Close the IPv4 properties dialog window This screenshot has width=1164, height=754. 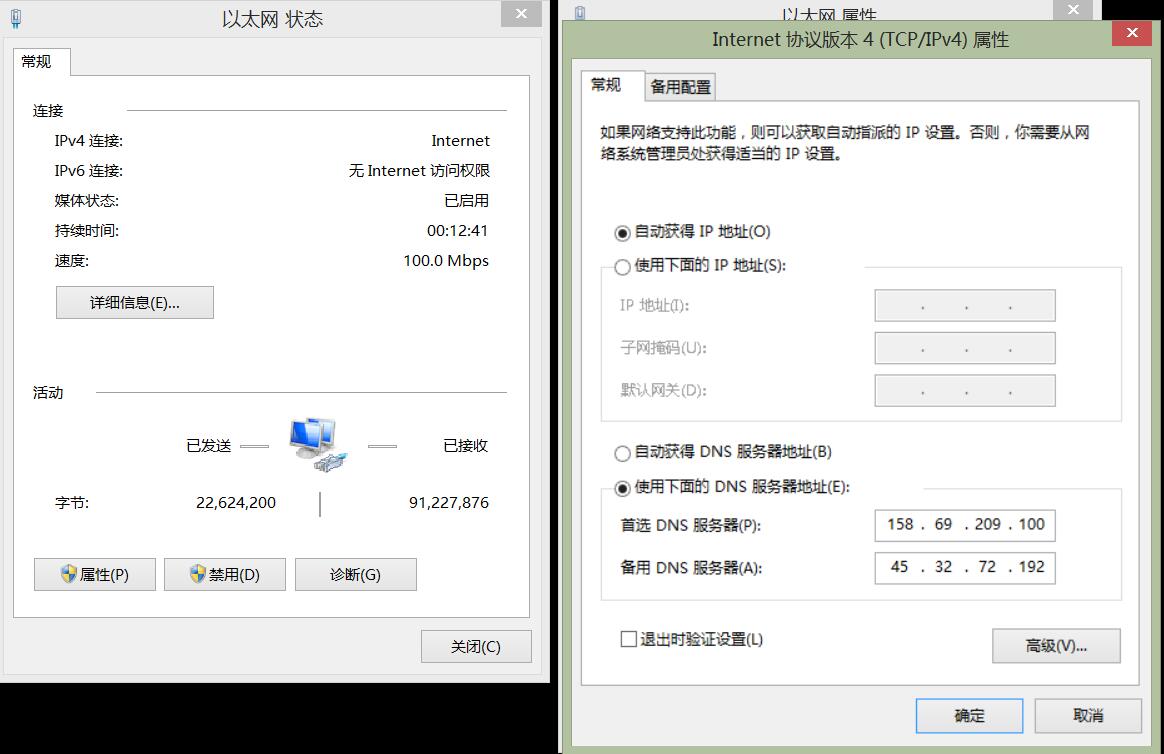[x=1131, y=33]
